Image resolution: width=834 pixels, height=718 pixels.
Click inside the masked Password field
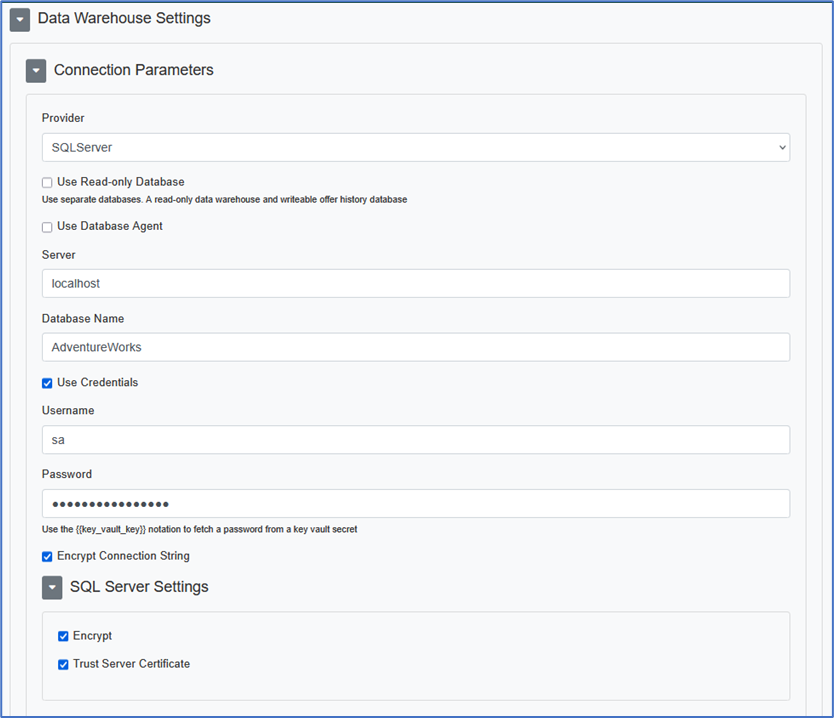[x=415, y=504]
